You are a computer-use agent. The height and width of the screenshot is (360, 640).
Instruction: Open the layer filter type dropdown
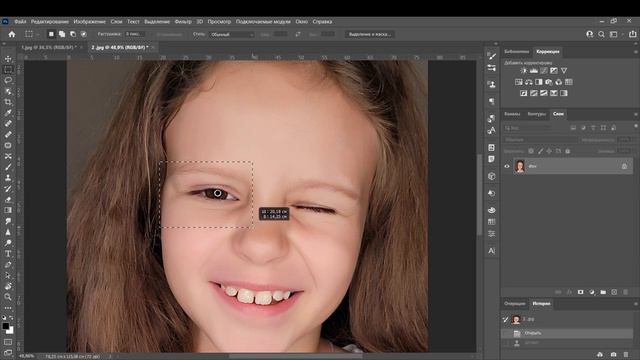pyautogui.click(x=528, y=128)
